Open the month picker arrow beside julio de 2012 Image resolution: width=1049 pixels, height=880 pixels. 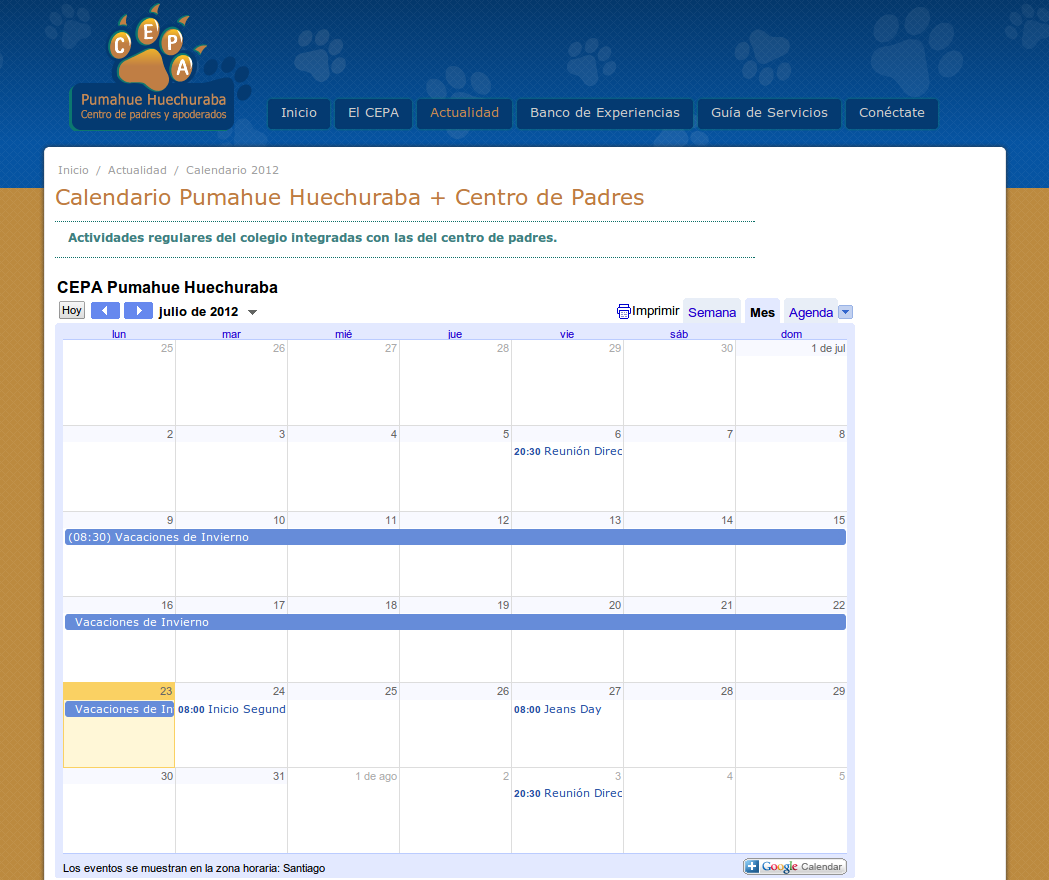click(252, 313)
